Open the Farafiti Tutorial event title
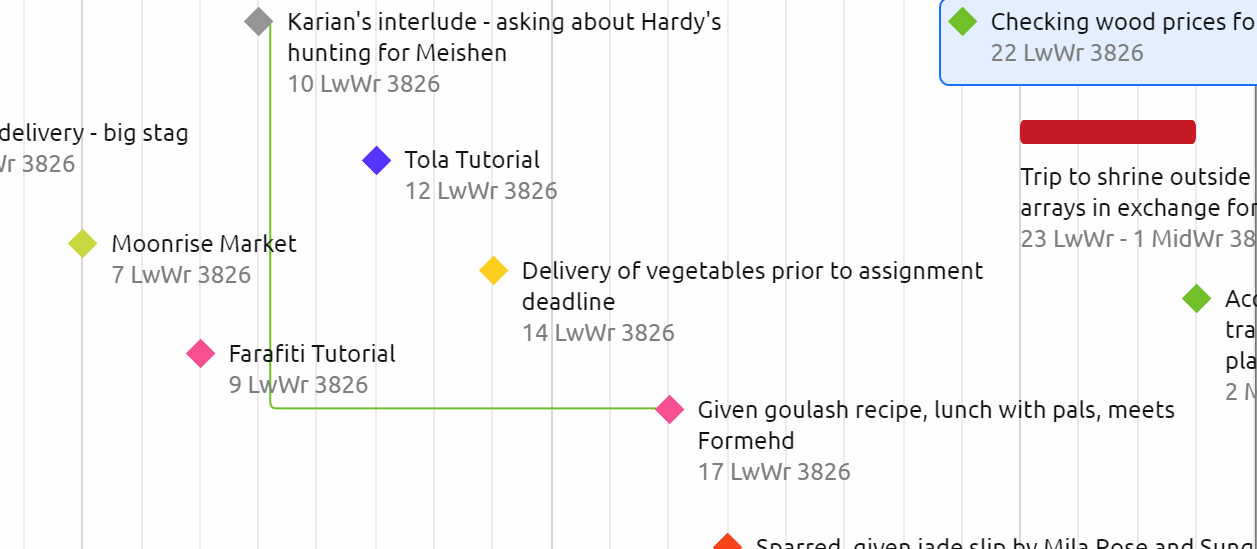Viewport: 1257px width, 549px height. click(x=312, y=353)
